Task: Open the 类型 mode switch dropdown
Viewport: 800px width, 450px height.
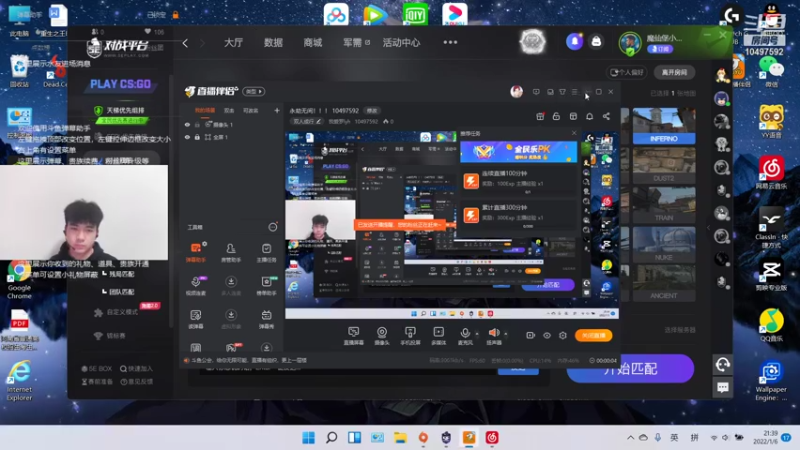Action: (x=254, y=91)
